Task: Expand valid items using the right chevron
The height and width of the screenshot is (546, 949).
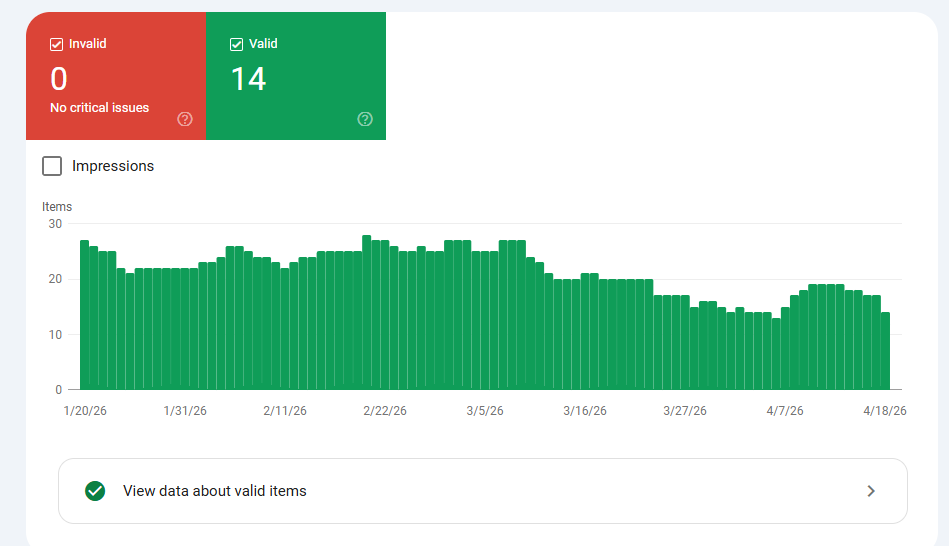Action: 871,491
